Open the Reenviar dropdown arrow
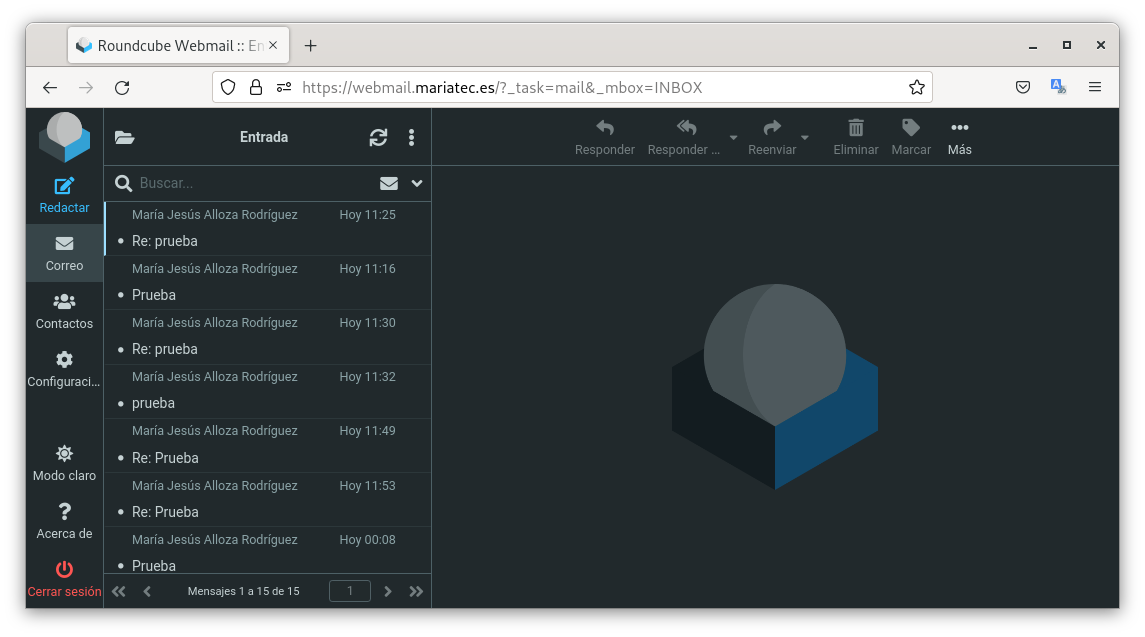This screenshot has width=1145, height=637. tap(805, 138)
